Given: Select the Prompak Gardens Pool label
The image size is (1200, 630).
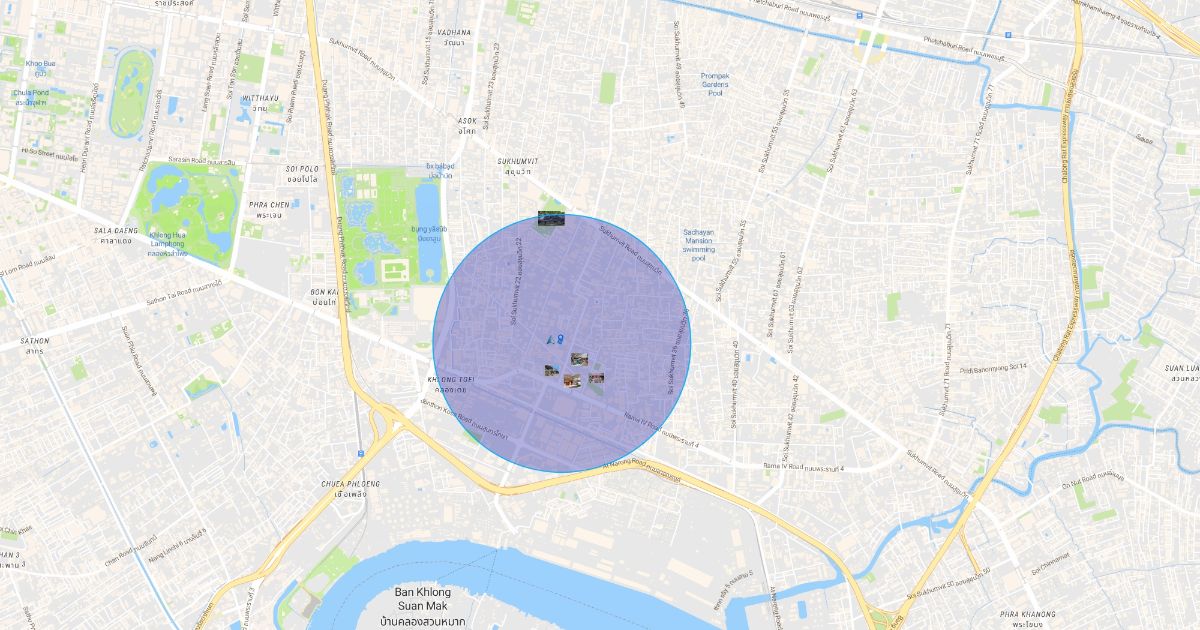Looking at the screenshot, I should (715, 84).
